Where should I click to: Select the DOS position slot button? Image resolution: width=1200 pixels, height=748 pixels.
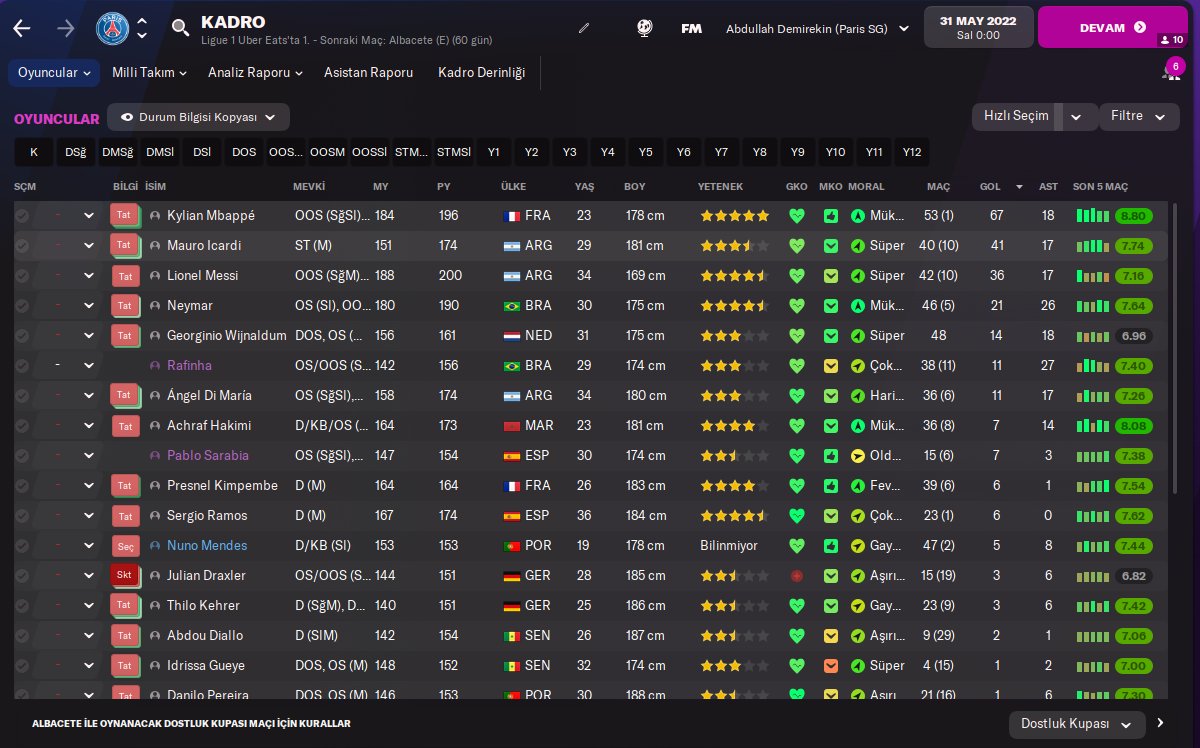point(244,152)
